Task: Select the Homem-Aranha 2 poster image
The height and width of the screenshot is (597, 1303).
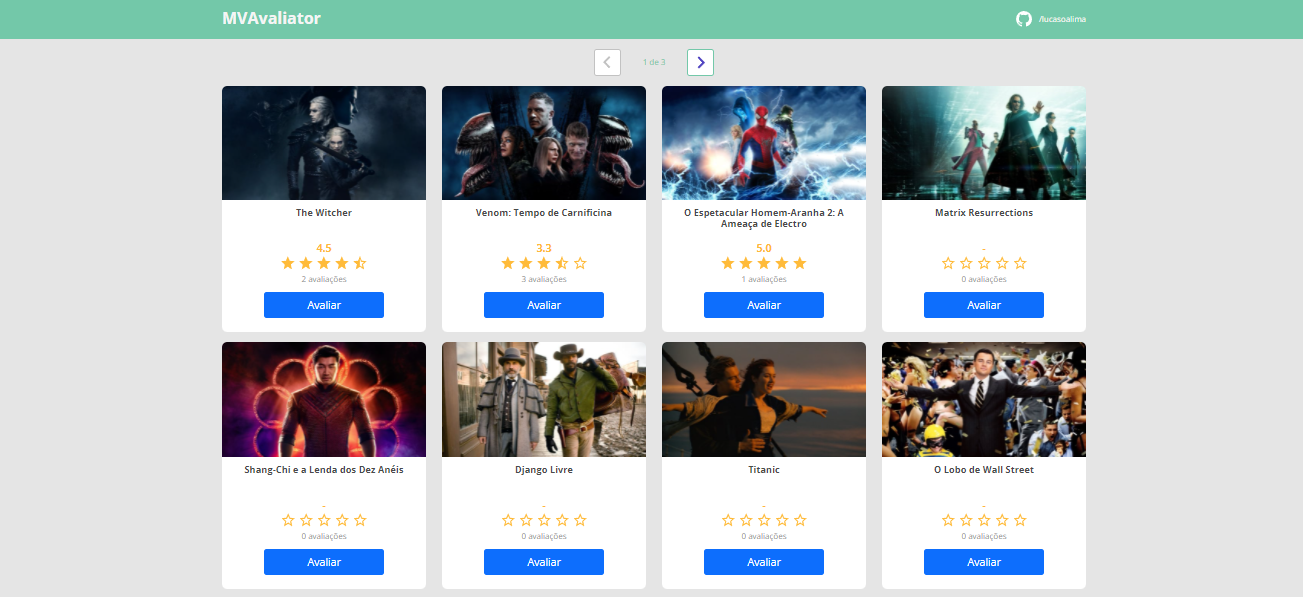Action: [x=764, y=143]
